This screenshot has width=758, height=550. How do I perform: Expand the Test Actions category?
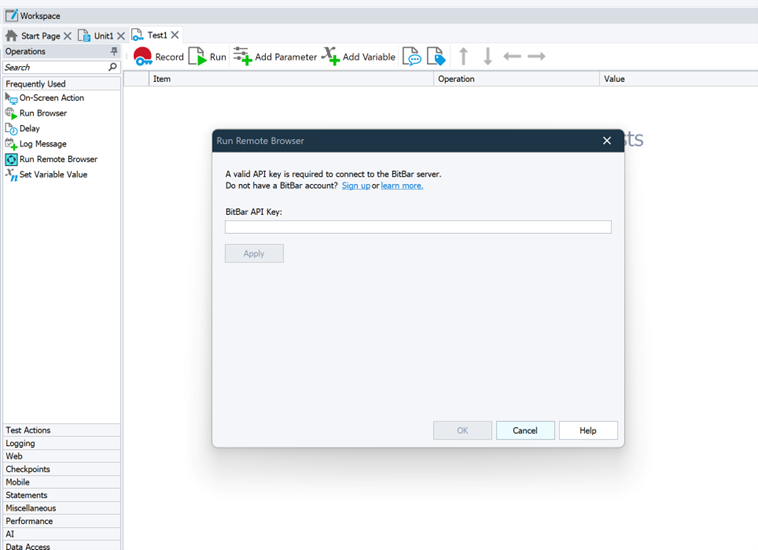tap(61, 430)
